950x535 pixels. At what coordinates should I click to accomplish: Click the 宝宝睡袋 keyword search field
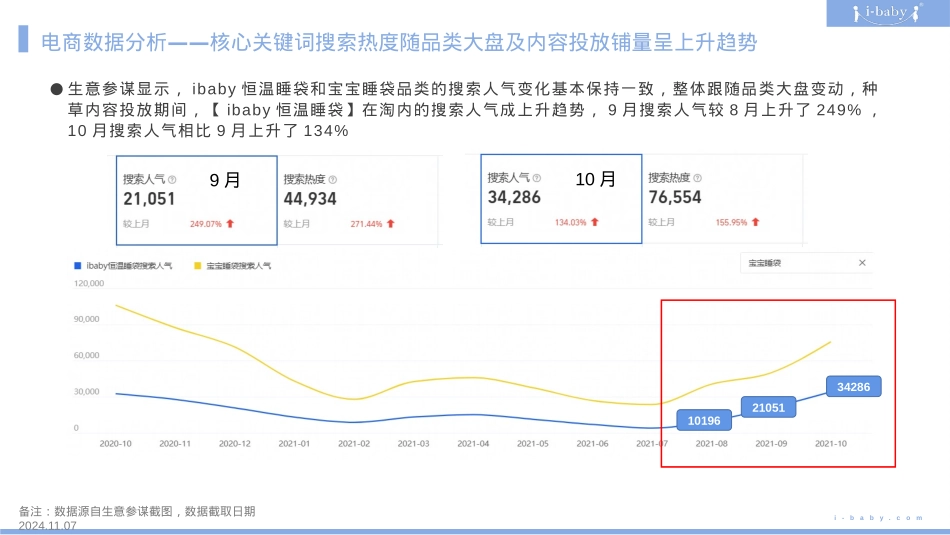806,263
